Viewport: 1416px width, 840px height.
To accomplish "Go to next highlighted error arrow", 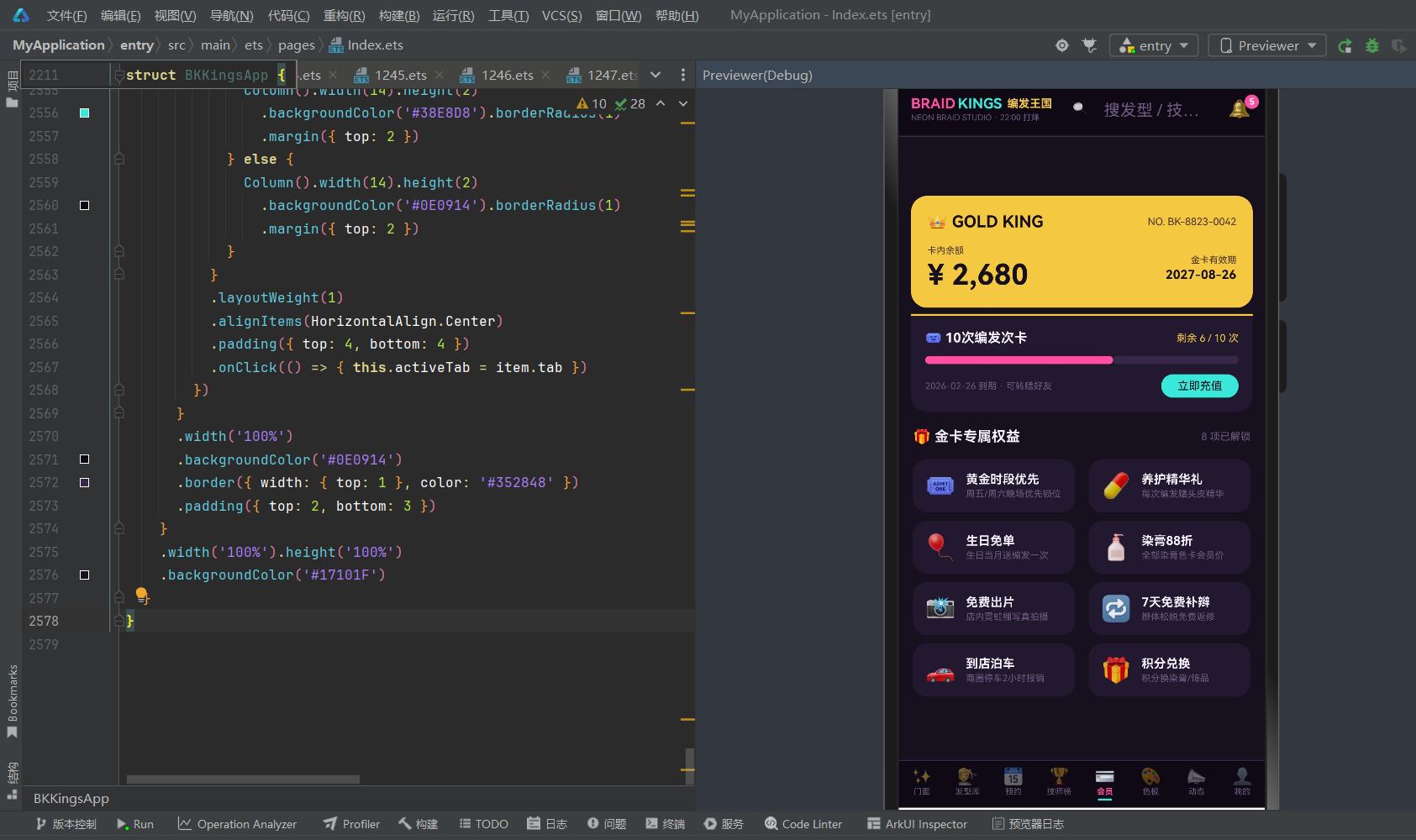I will [x=683, y=103].
